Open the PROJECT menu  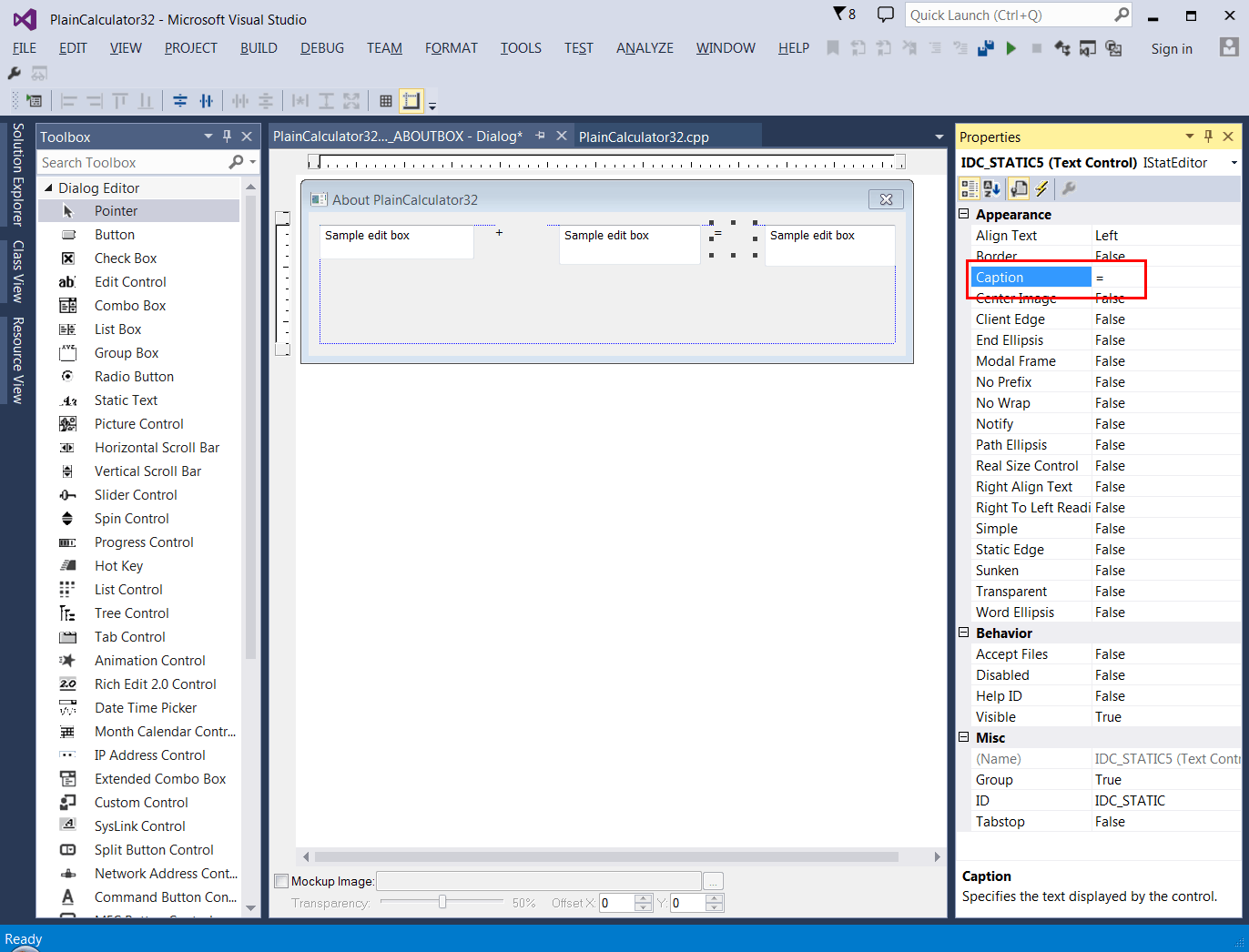pos(191,48)
